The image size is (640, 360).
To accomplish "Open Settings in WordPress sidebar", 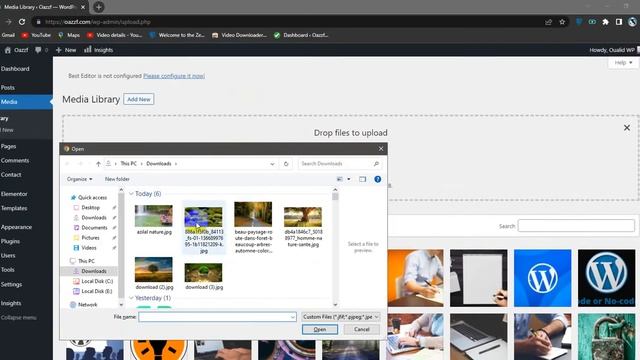I will click(11, 284).
